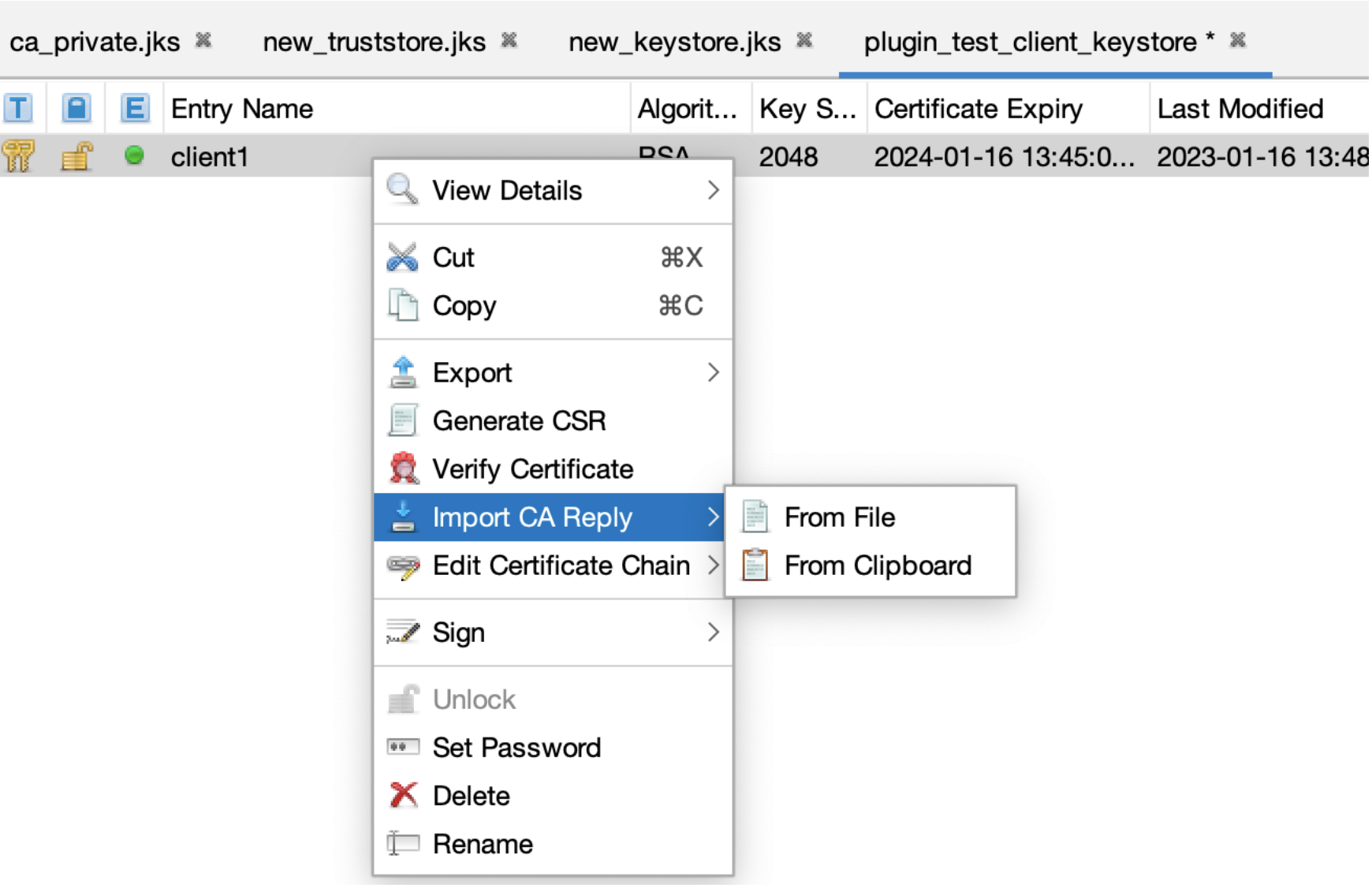Viewport: 1372px width, 888px height.
Task: Click the From Clipboard icon
Action: (x=755, y=565)
